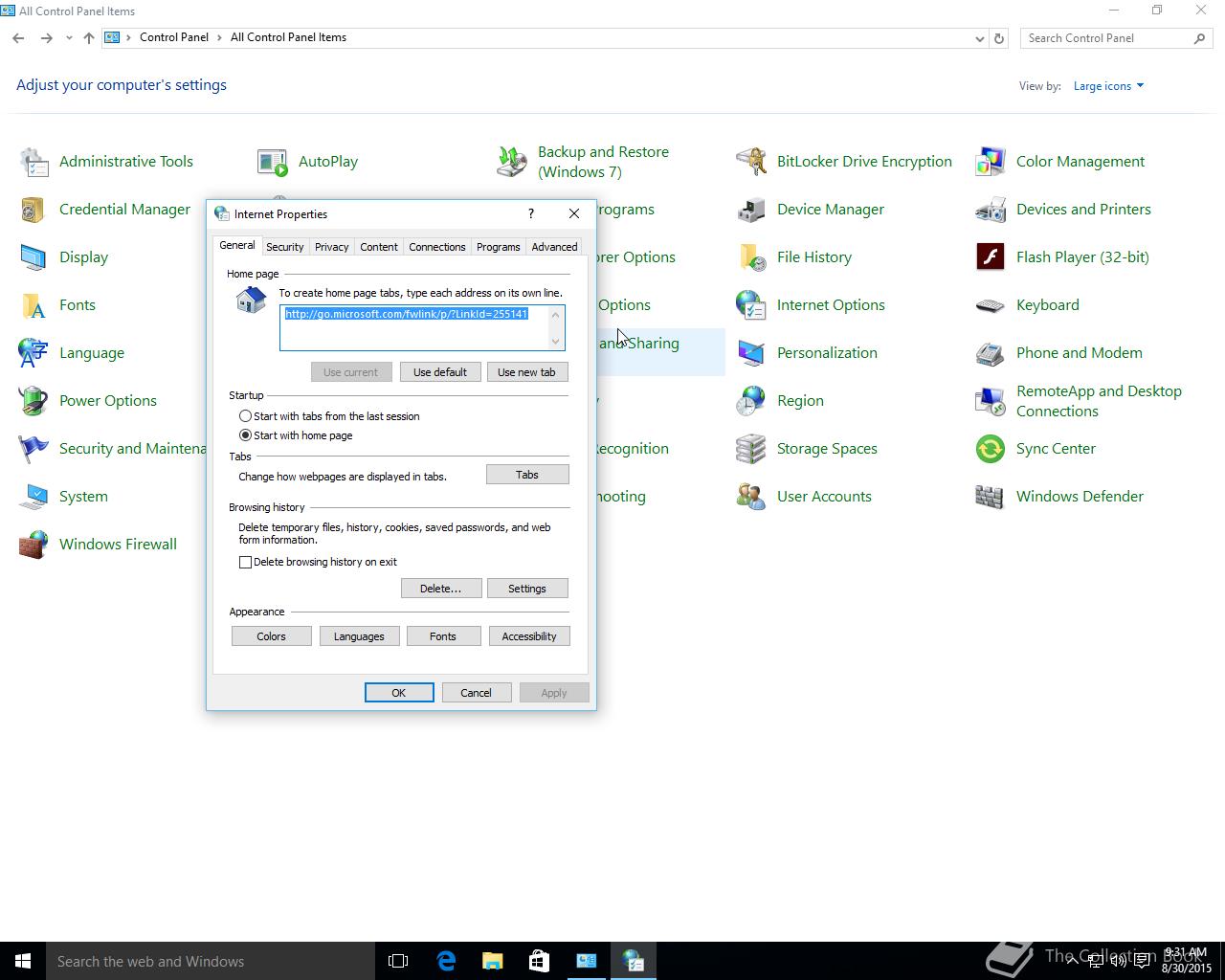Click the Use new tab button
The image size is (1225, 980).
coord(526,372)
